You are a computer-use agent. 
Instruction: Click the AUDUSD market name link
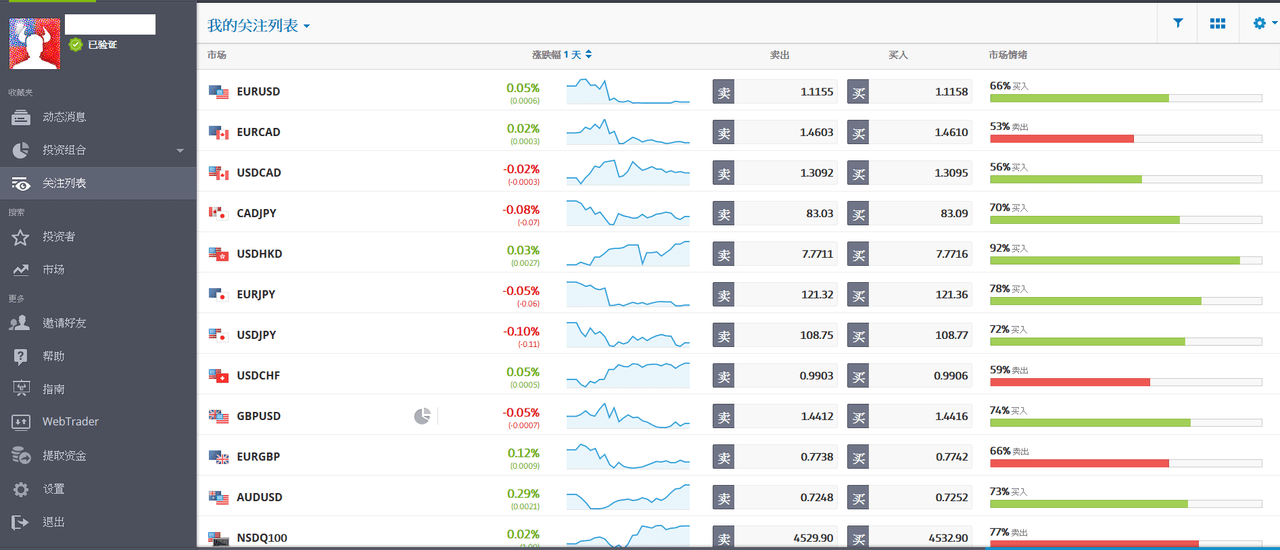point(260,497)
